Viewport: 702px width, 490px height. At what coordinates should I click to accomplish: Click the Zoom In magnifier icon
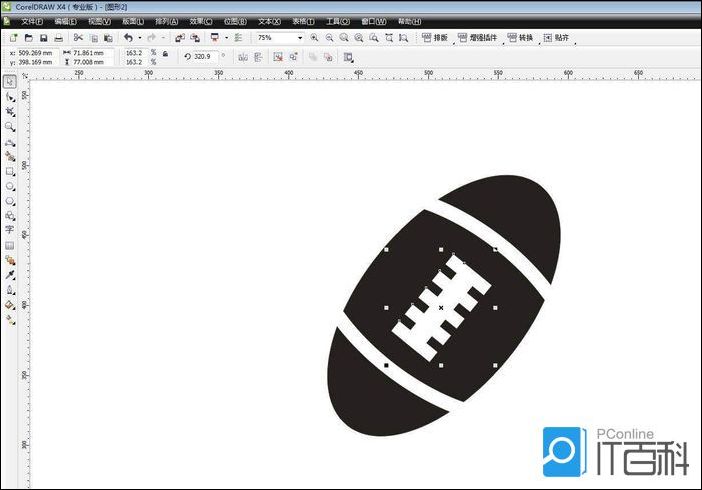click(x=314, y=38)
